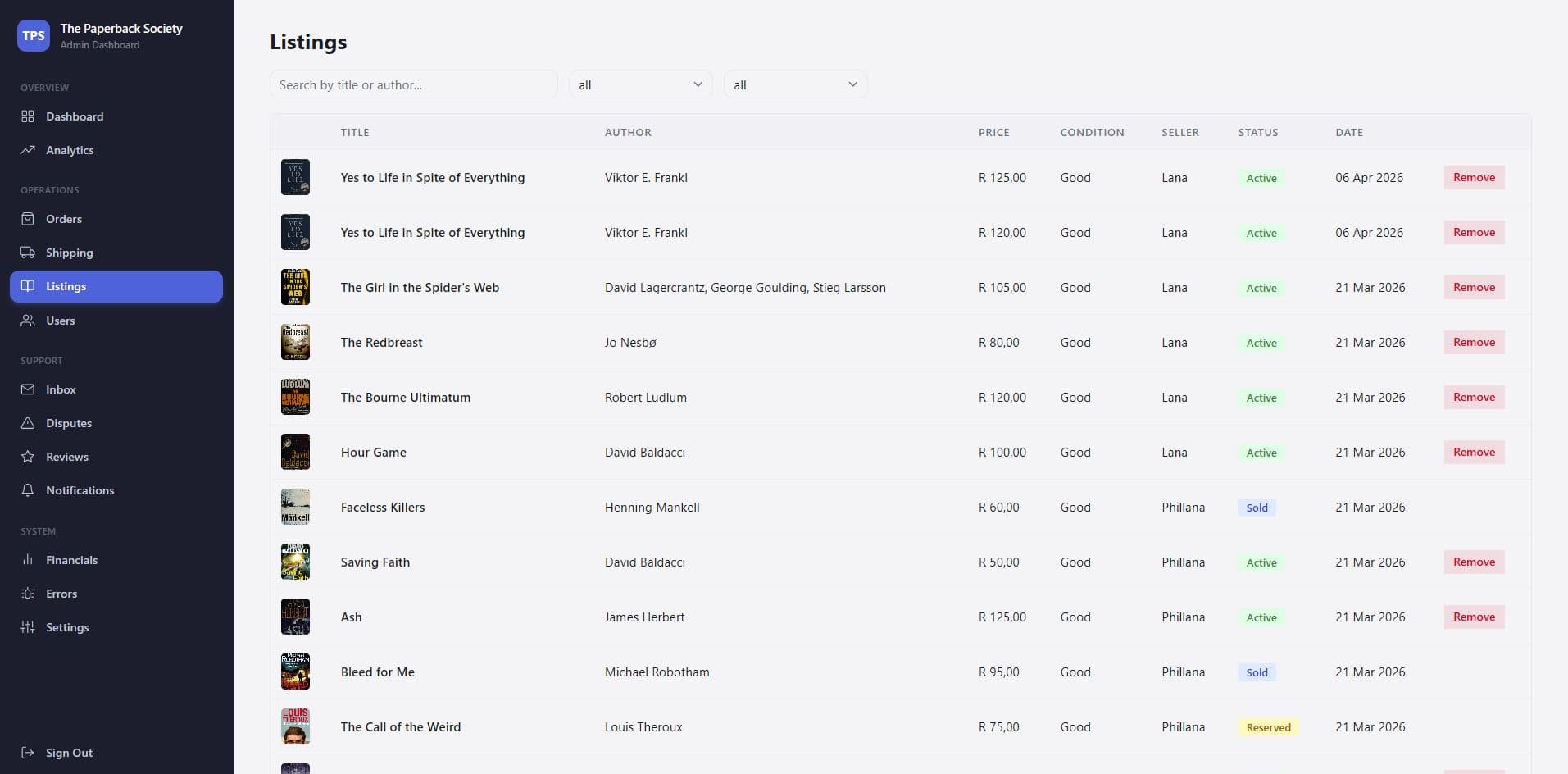Click the Settings sliders icon
The image size is (1568, 774).
click(27, 627)
